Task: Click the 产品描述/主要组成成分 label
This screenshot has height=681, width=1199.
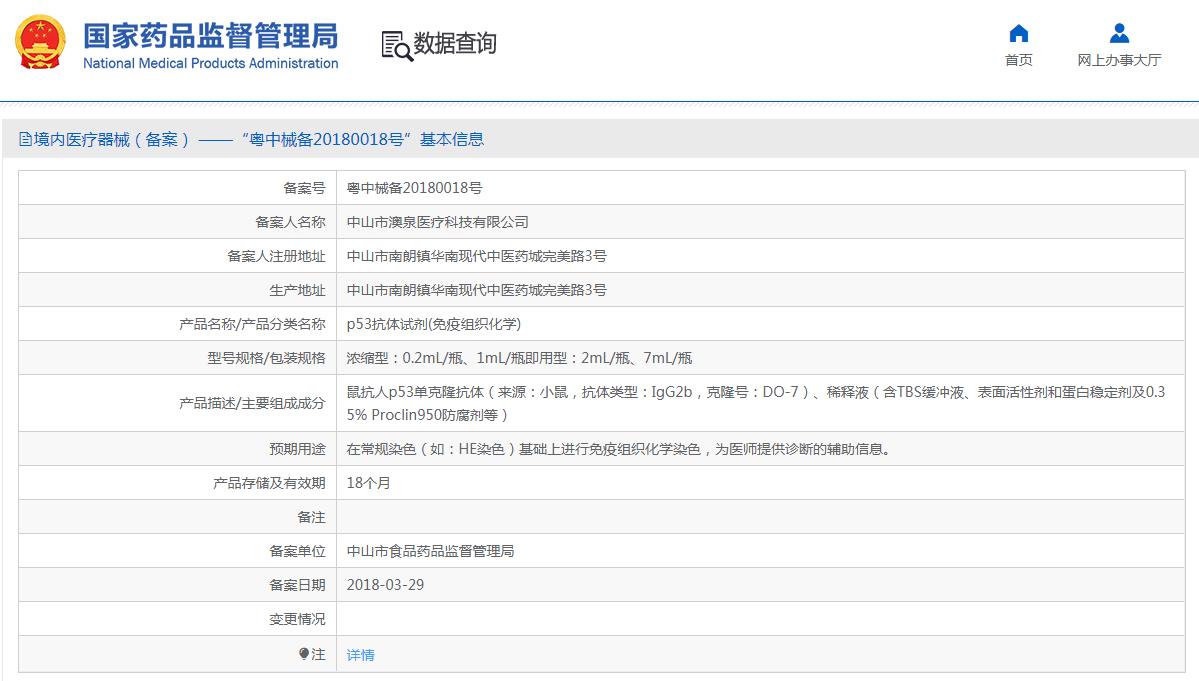Action: pos(252,404)
